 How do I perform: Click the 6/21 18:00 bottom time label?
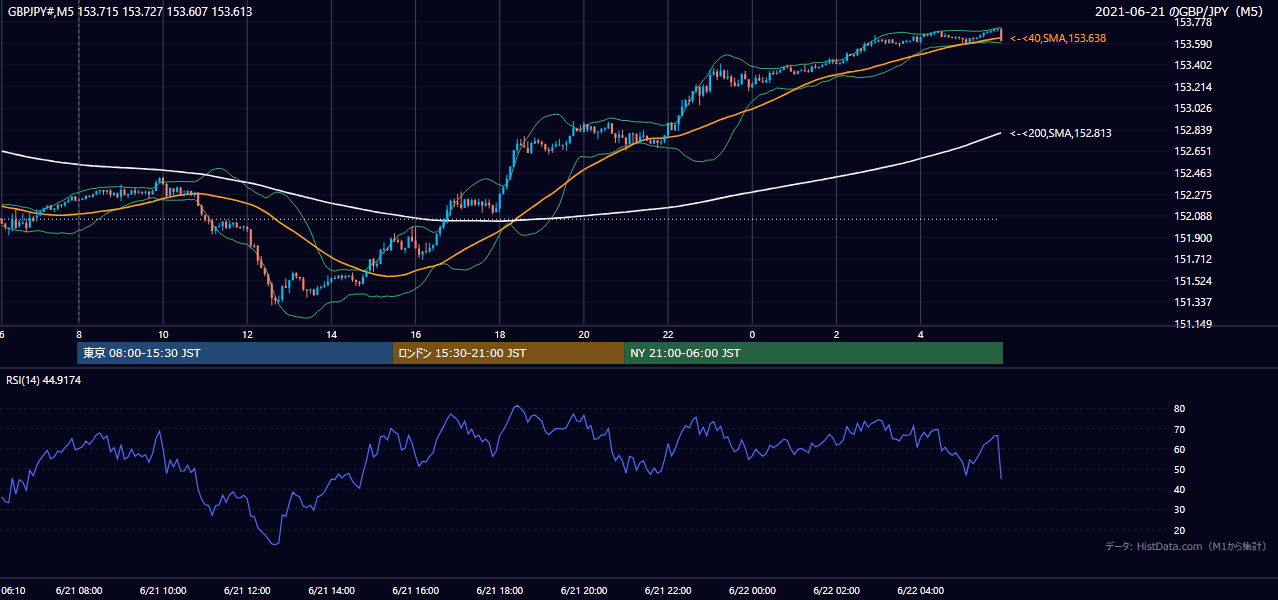[499, 591]
